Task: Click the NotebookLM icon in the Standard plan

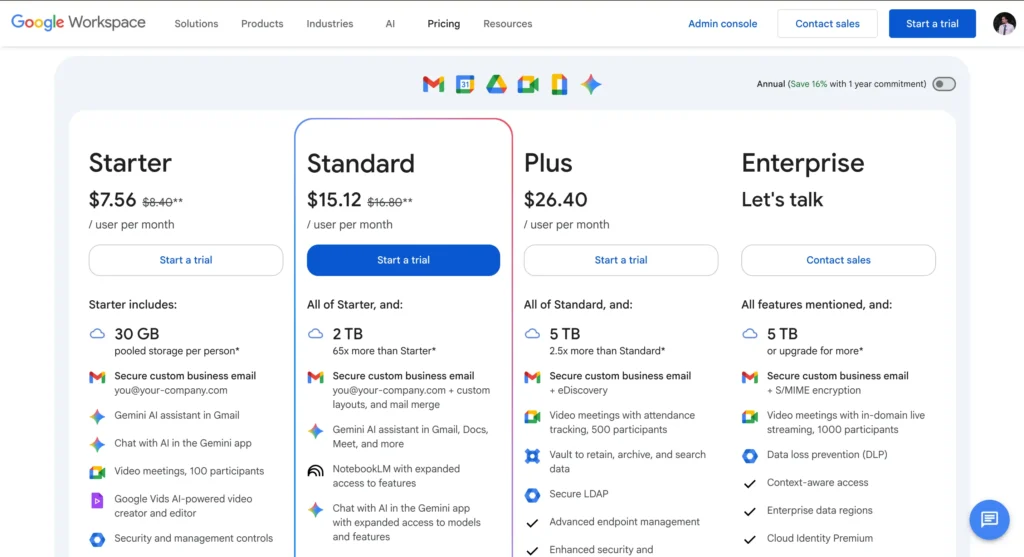Action: pyautogui.click(x=315, y=471)
